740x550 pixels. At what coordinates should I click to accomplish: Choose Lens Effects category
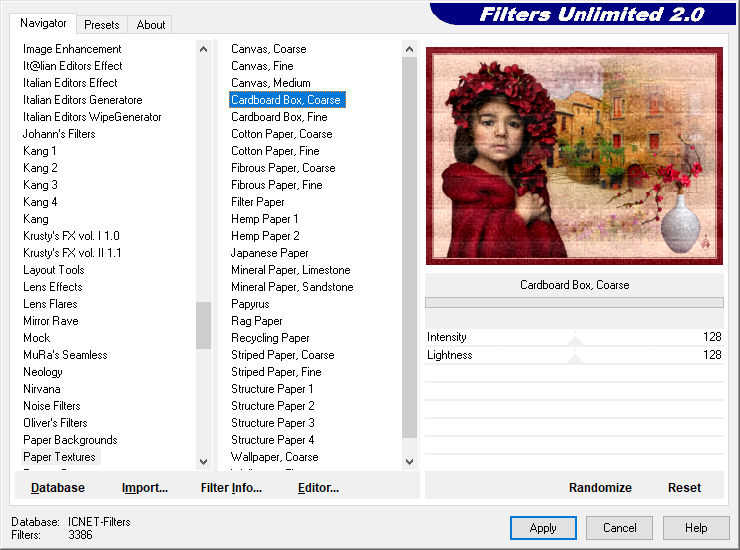click(52, 287)
